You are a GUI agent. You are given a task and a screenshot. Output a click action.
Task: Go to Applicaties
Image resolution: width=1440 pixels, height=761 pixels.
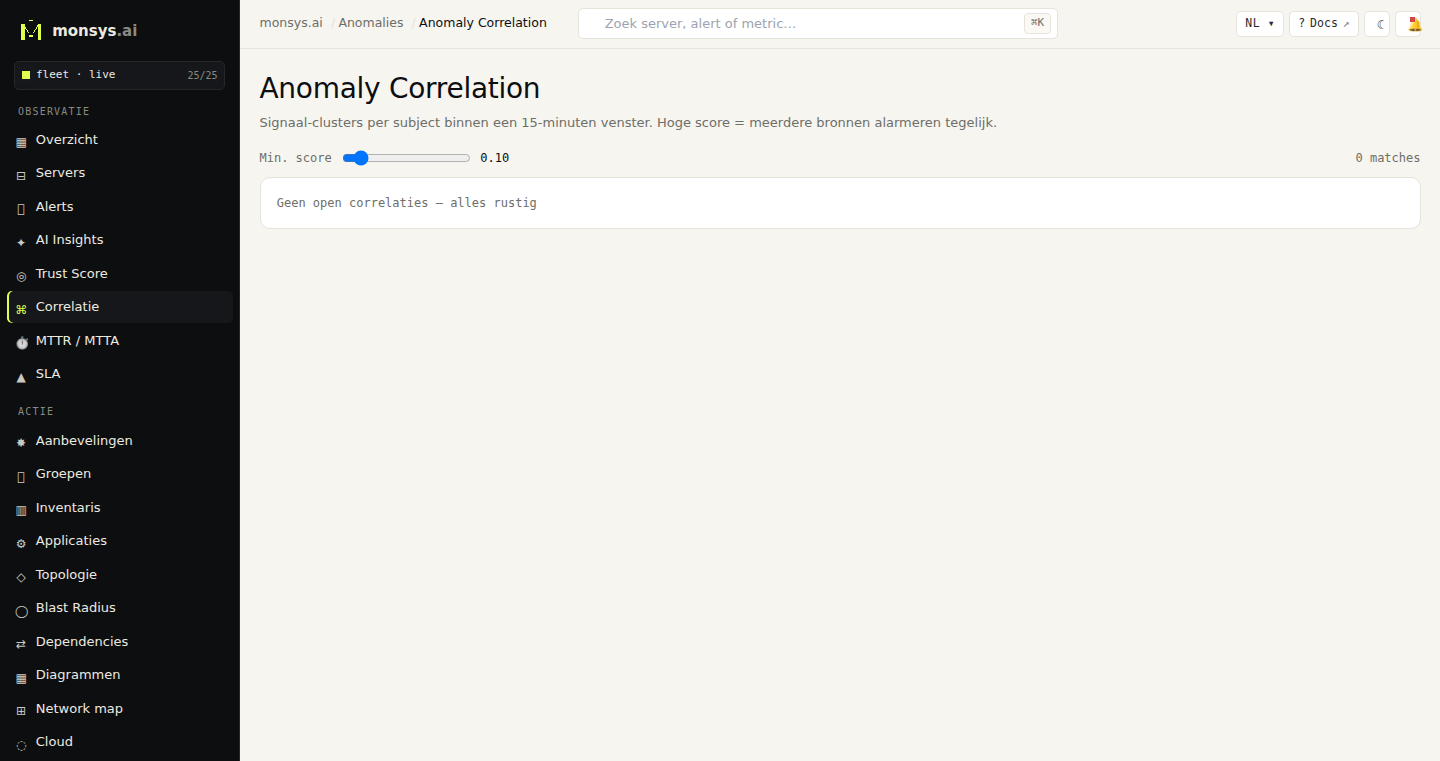(x=120, y=541)
